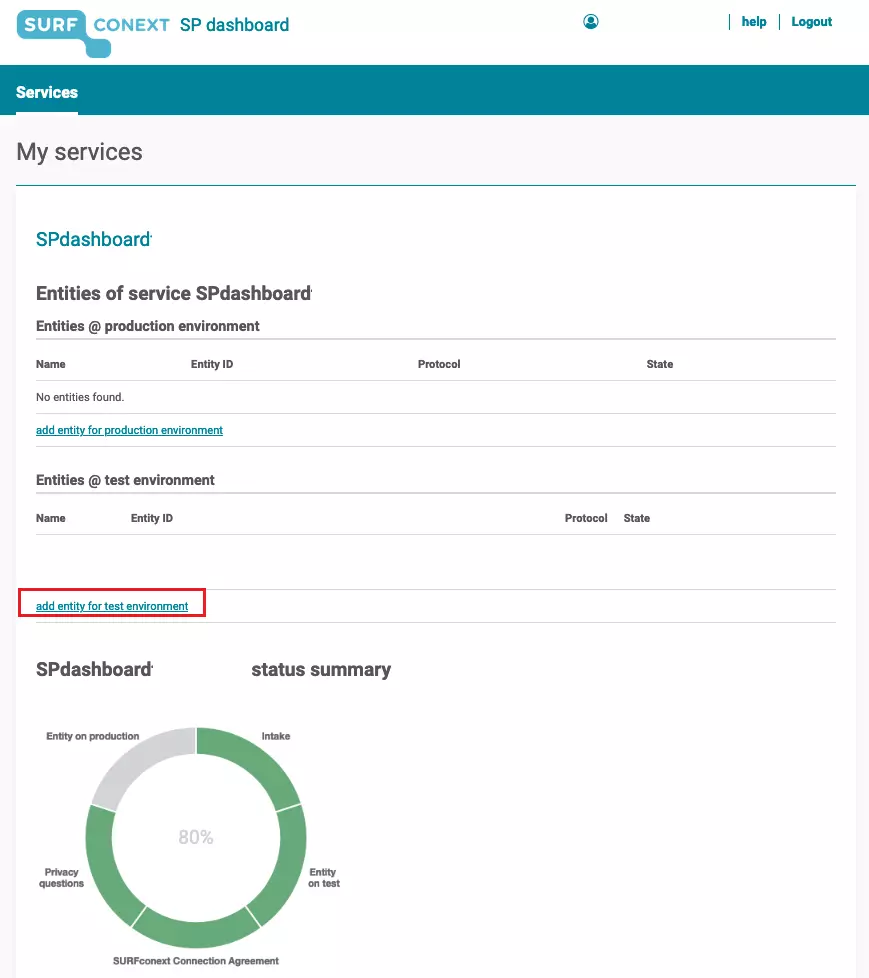Click the status summary heading

pos(321,669)
